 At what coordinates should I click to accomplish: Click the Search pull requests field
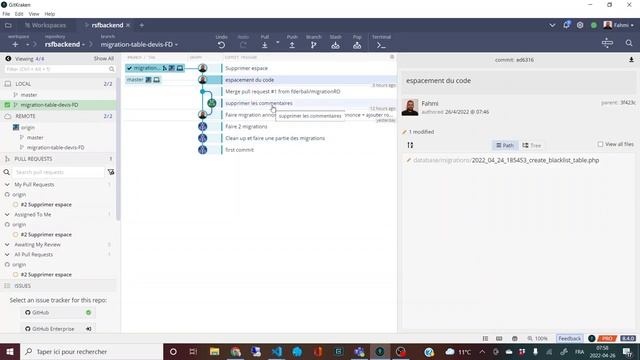tap(59, 172)
